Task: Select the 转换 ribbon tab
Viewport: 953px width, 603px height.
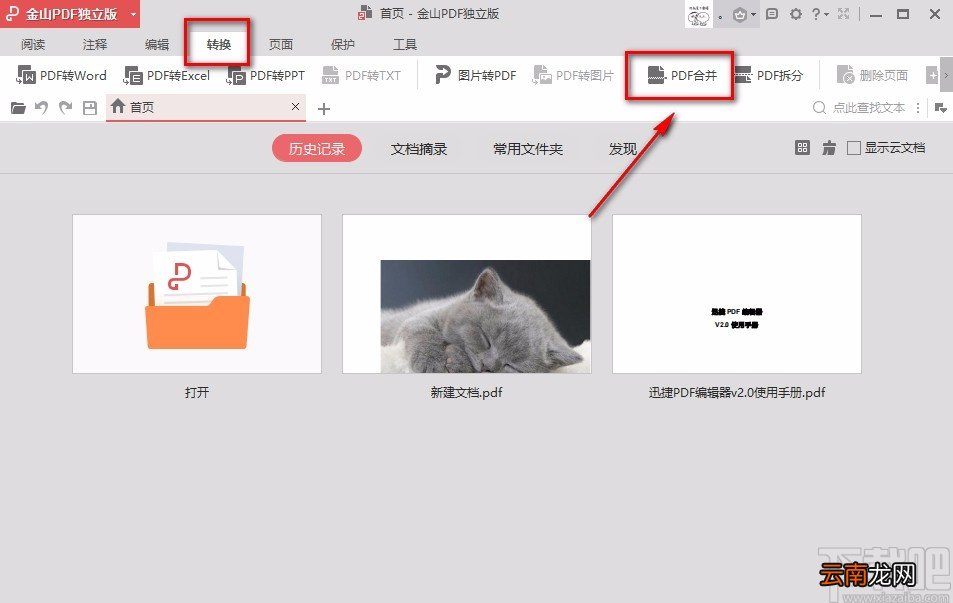Action: click(x=219, y=44)
